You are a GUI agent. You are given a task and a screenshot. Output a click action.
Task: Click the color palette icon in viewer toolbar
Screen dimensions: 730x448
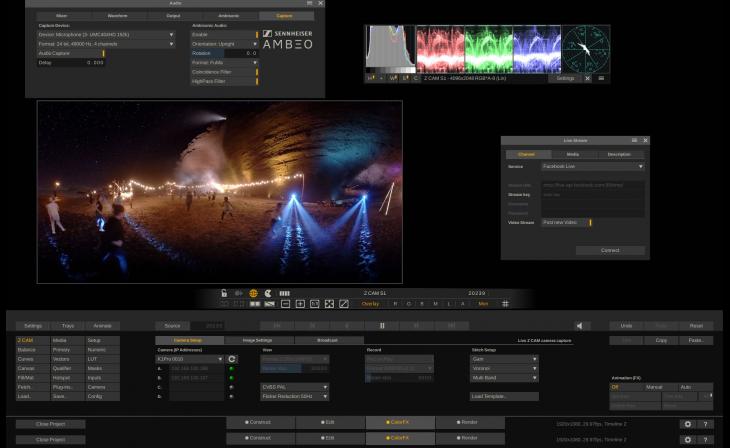(268, 293)
